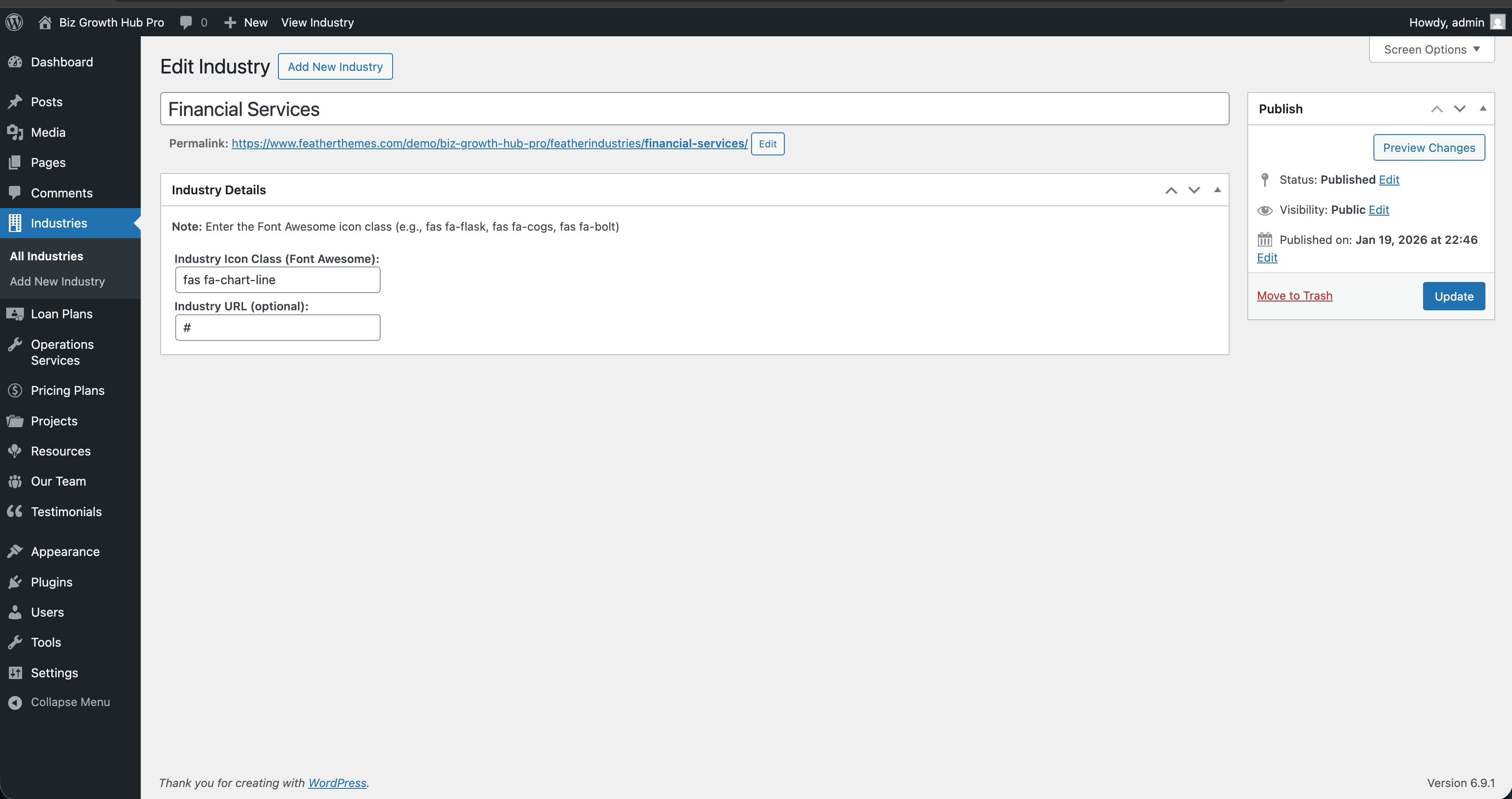This screenshot has width=1512, height=799.
Task: Click the Dashboard gauge icon
Action: tap(15, 62)
